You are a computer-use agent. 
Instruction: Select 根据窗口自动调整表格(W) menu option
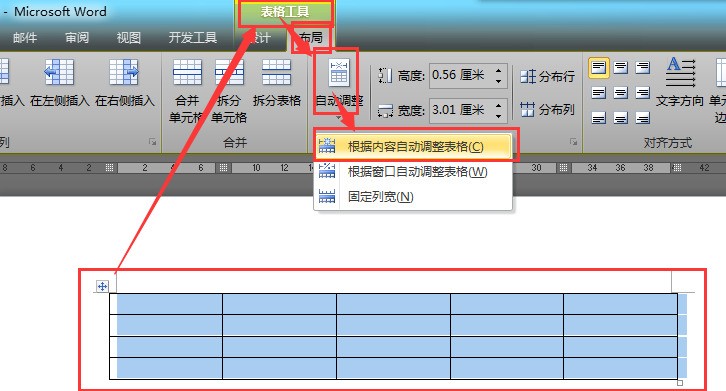coord(413,172)
